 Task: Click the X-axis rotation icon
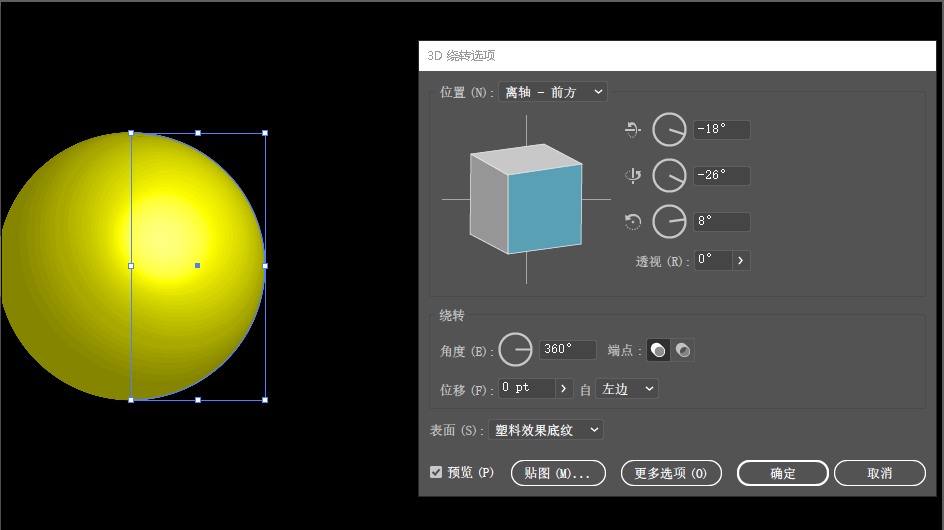(633, 129)
